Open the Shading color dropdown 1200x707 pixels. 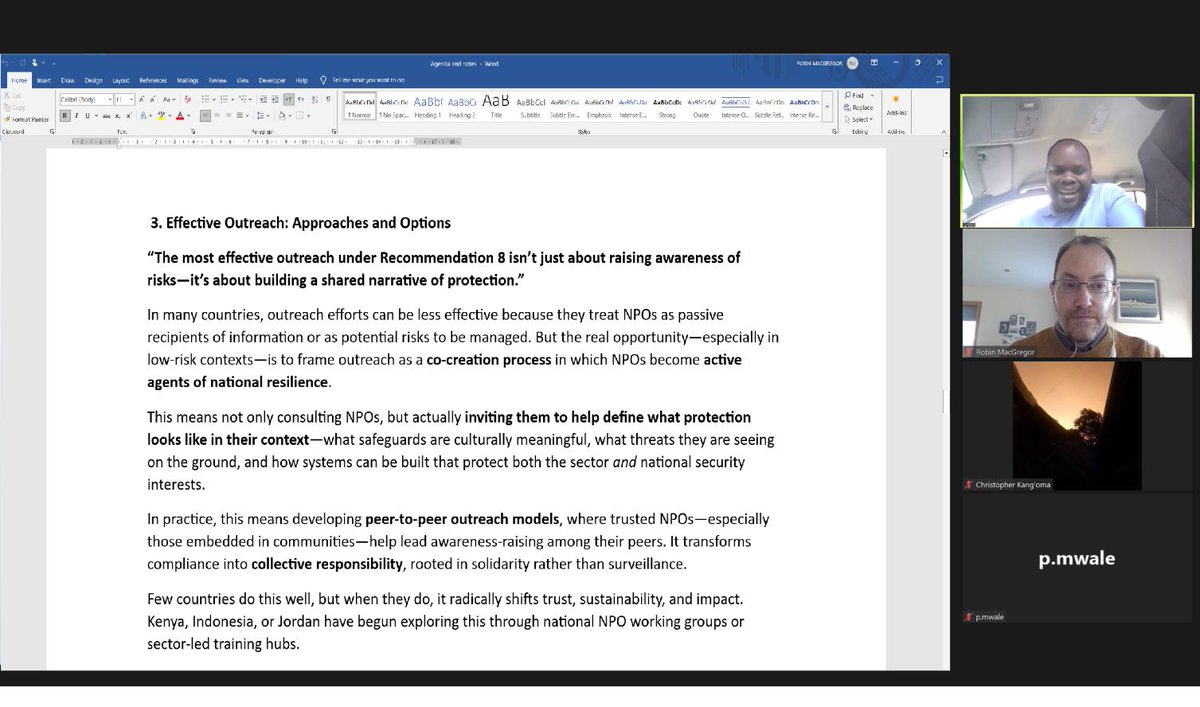pyautogui.click(x=290, y=115)
